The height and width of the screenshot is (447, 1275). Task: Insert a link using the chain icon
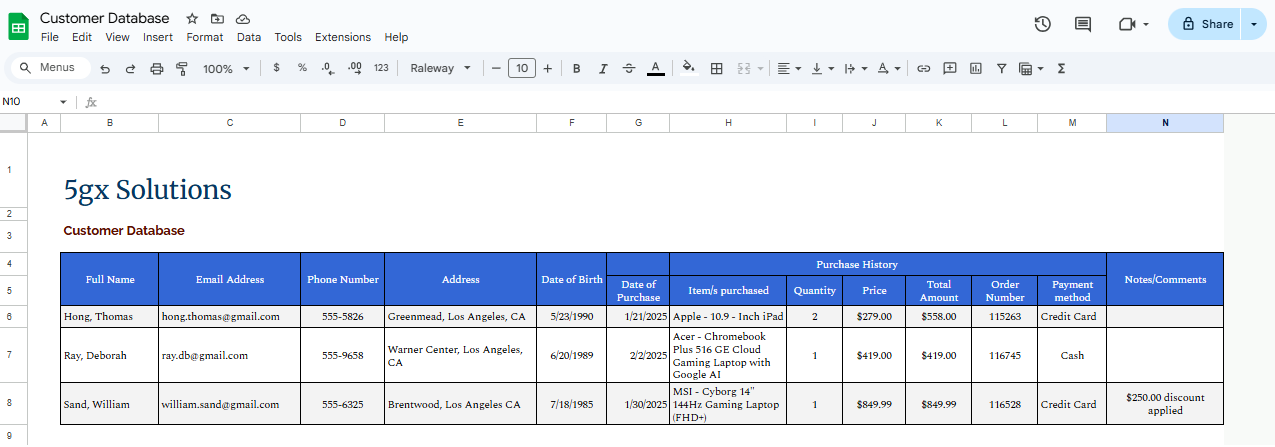(x=923, y=68)
